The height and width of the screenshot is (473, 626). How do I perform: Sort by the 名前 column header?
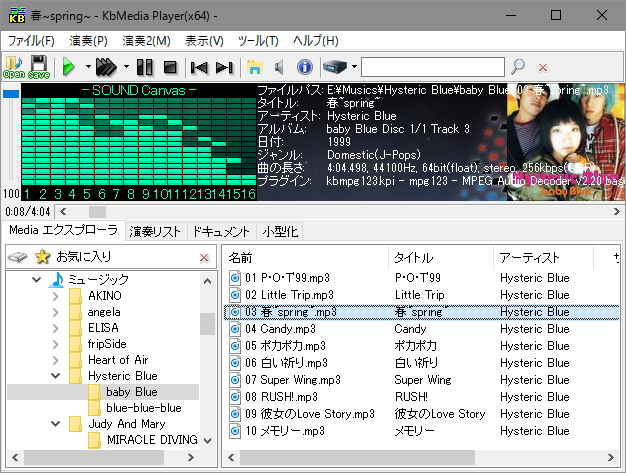point(307,258)
